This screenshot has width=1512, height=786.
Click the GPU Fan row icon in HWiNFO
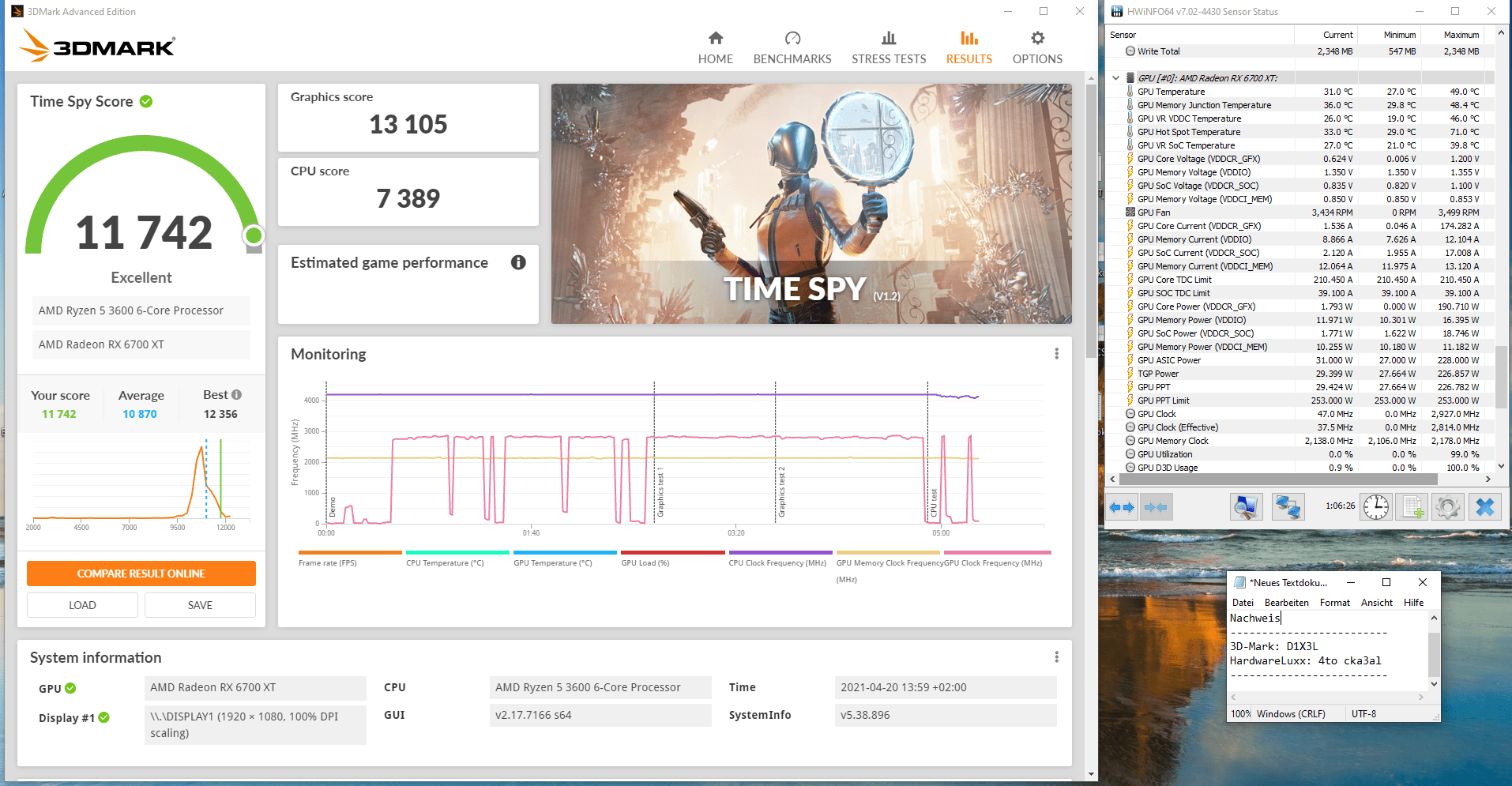[x=1130, y=212]
